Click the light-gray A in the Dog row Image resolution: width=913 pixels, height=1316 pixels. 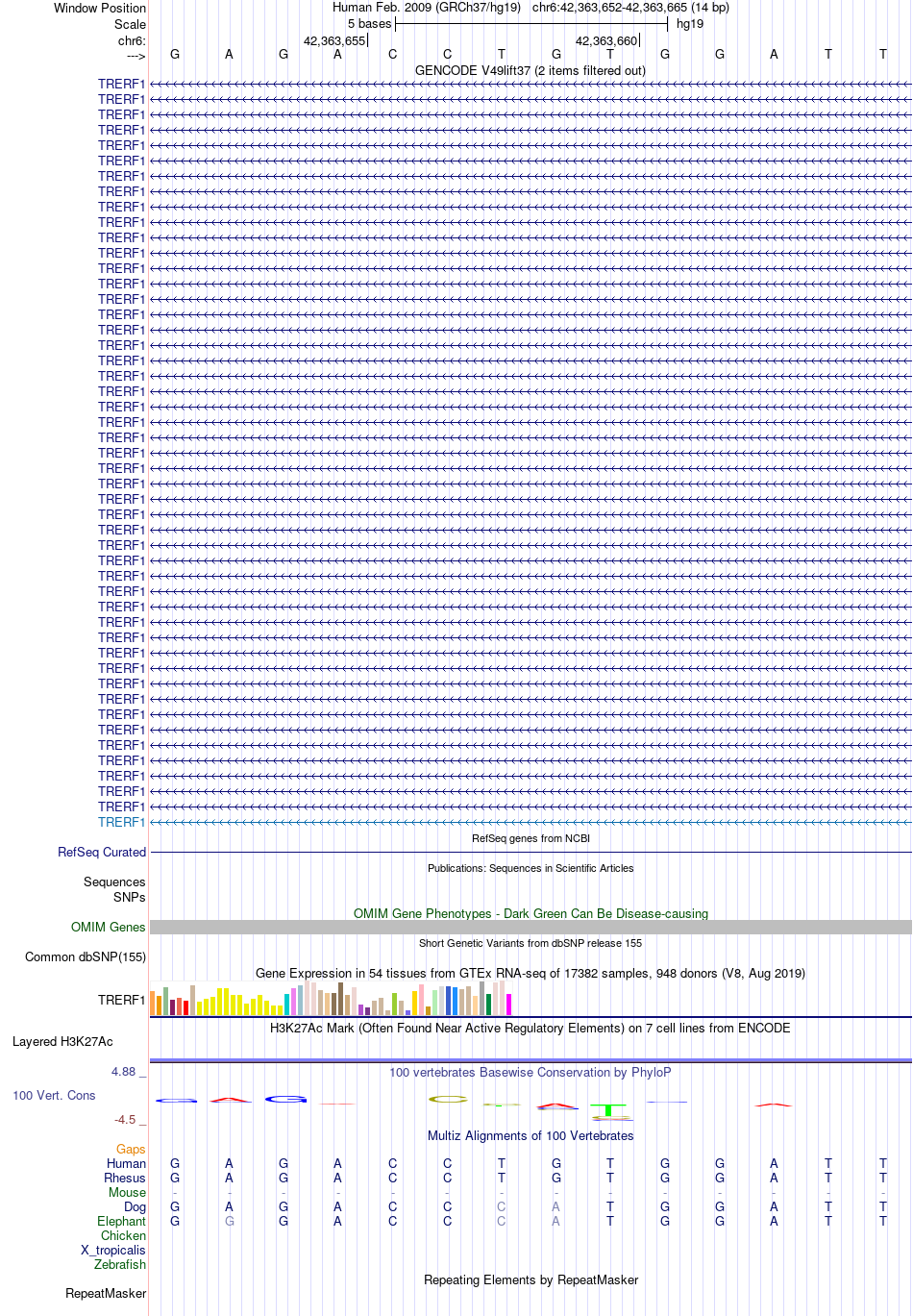point(555,1206)
